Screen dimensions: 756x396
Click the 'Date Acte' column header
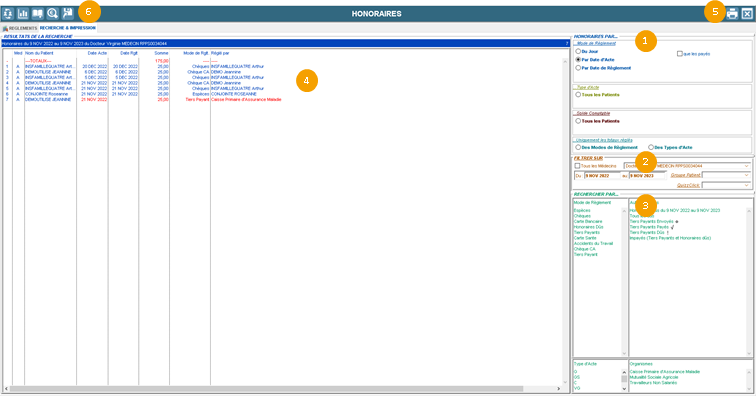pyautogui.click(x=97, y=53)
